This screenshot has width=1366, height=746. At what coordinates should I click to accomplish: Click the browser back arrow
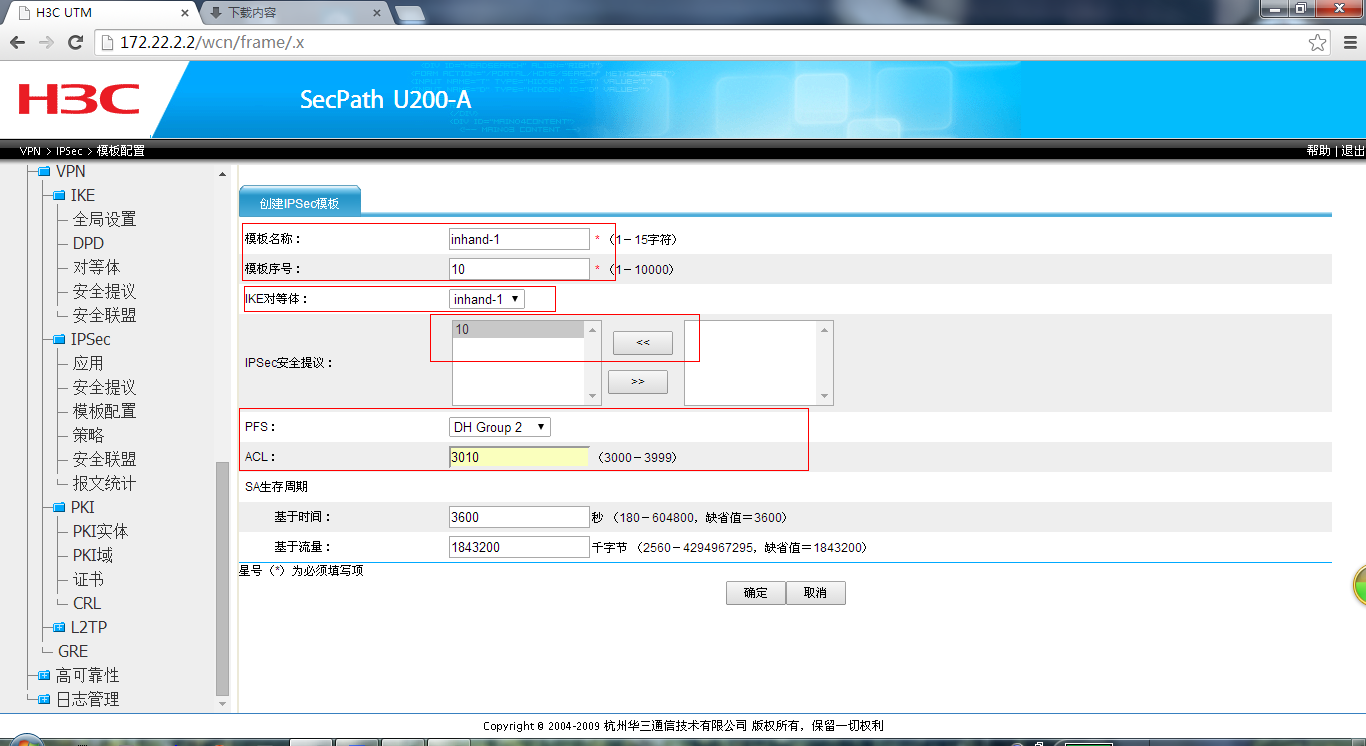tap(17, 42)
